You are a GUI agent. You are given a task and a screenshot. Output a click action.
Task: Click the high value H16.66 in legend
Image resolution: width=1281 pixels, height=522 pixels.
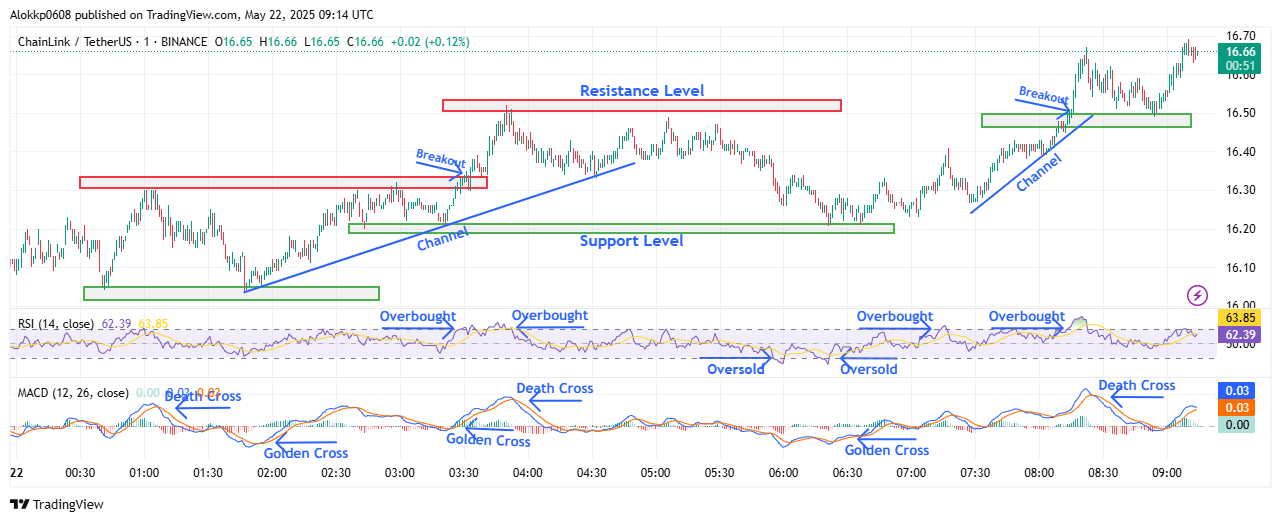click(278, 42)
